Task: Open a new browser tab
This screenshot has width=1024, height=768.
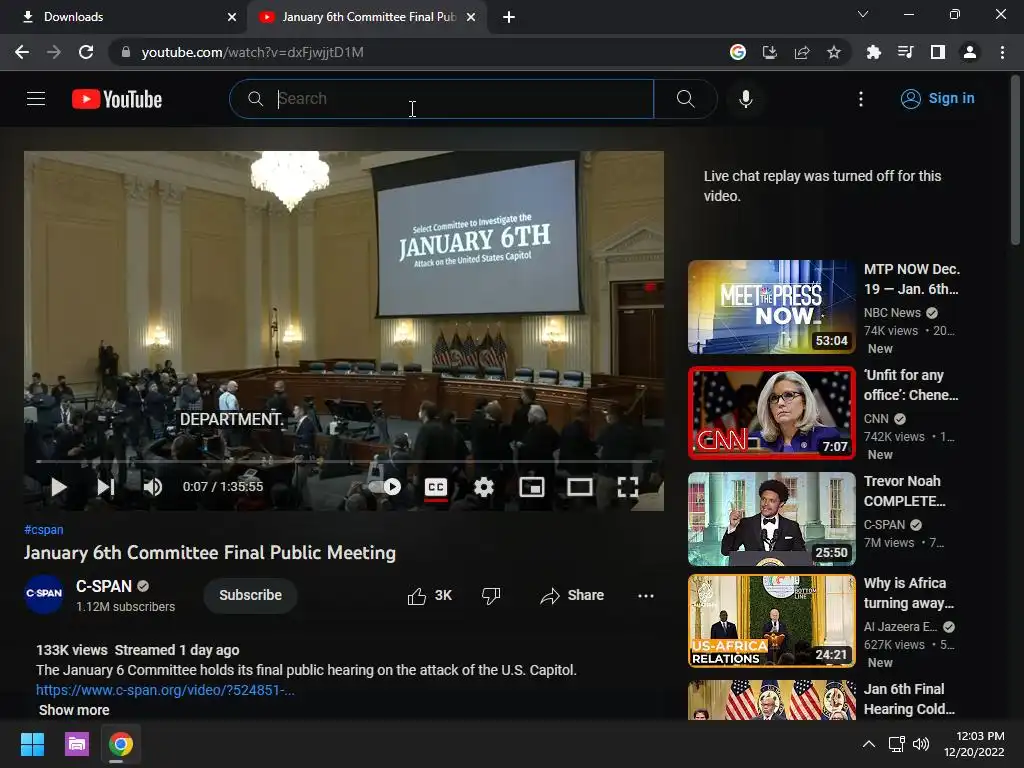Action: tap(509, 17)
